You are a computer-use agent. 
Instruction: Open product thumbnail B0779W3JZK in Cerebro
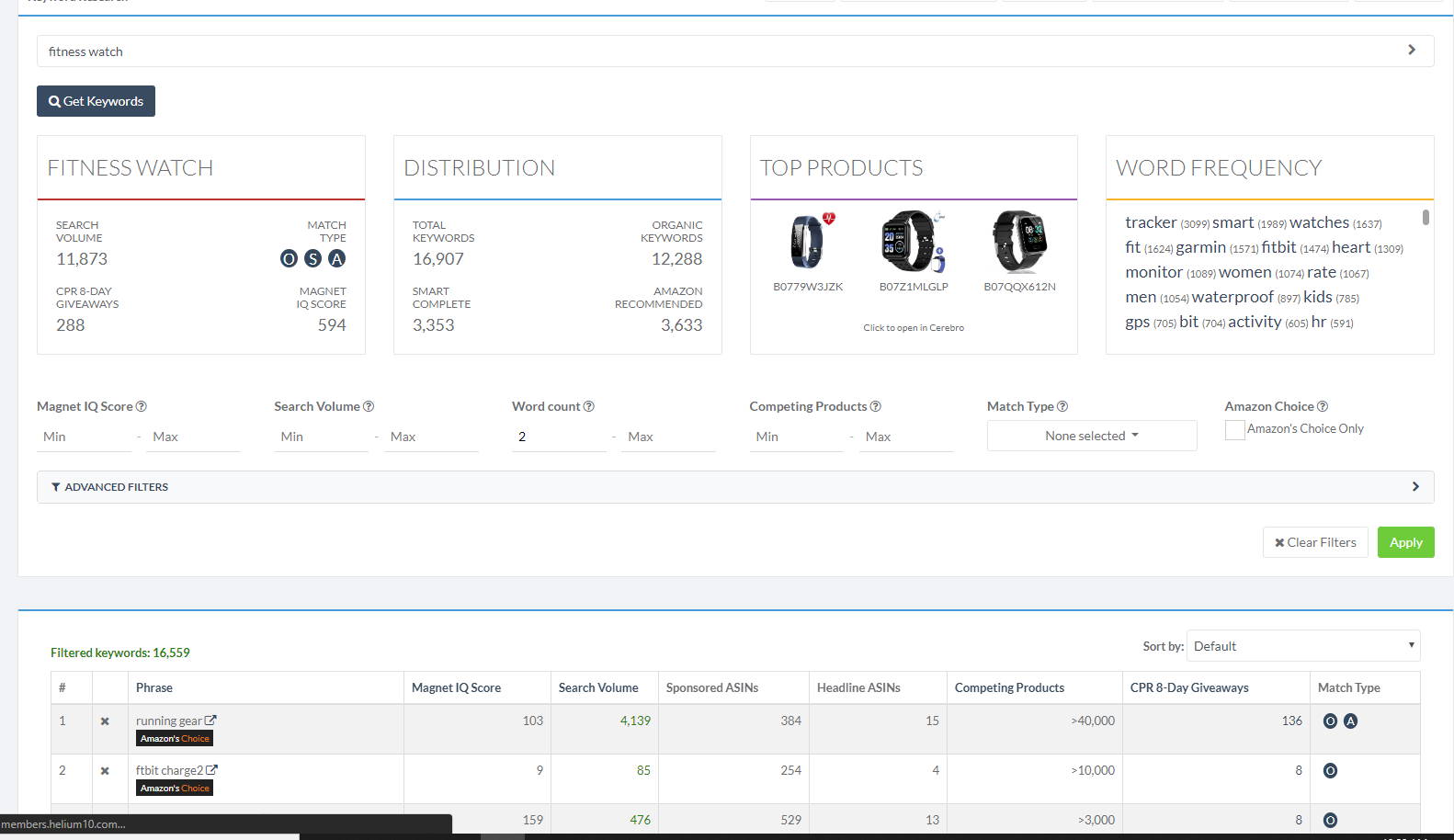tap(808, 243)
